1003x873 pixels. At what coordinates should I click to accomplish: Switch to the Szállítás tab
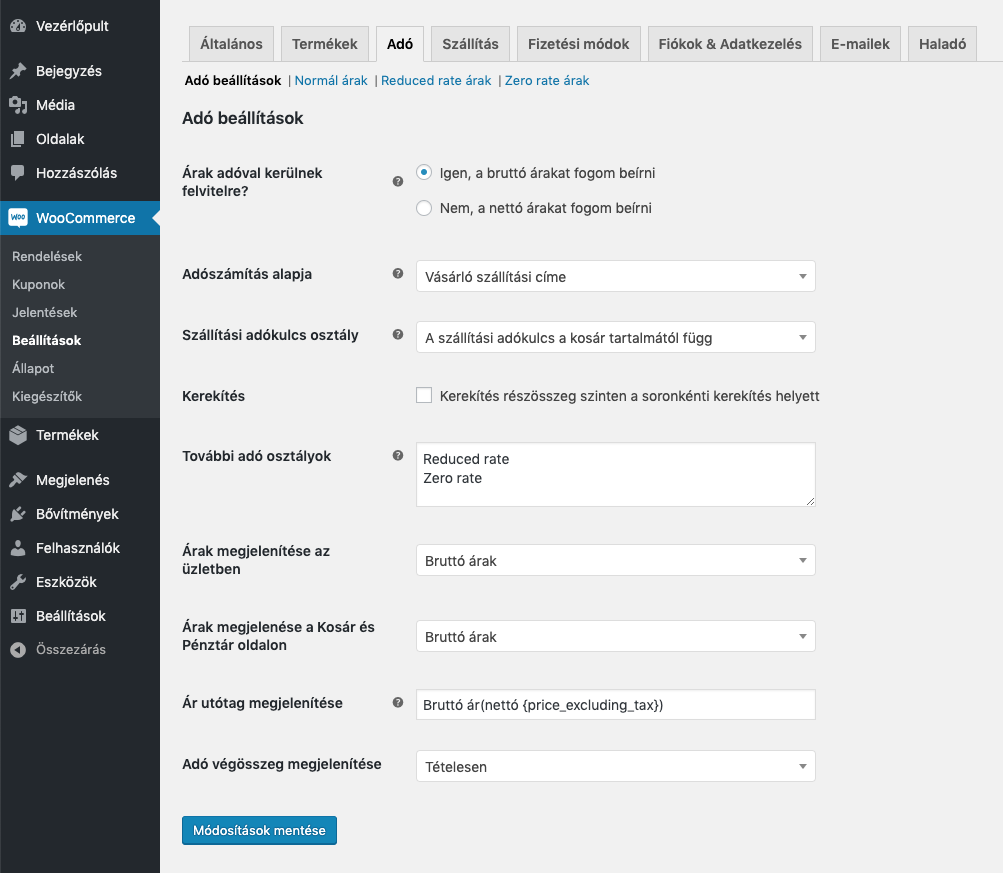click(x=469, y=43)
